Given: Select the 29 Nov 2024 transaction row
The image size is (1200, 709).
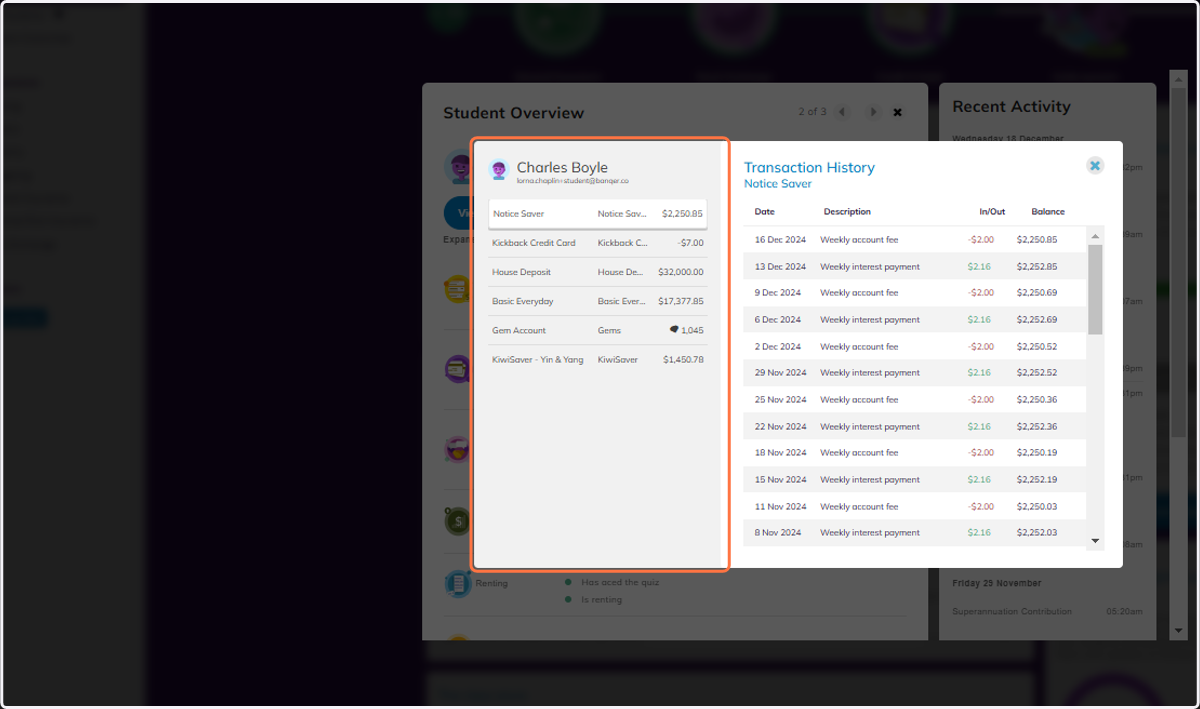Looking at the screenshot, I should tap(915, 373).
